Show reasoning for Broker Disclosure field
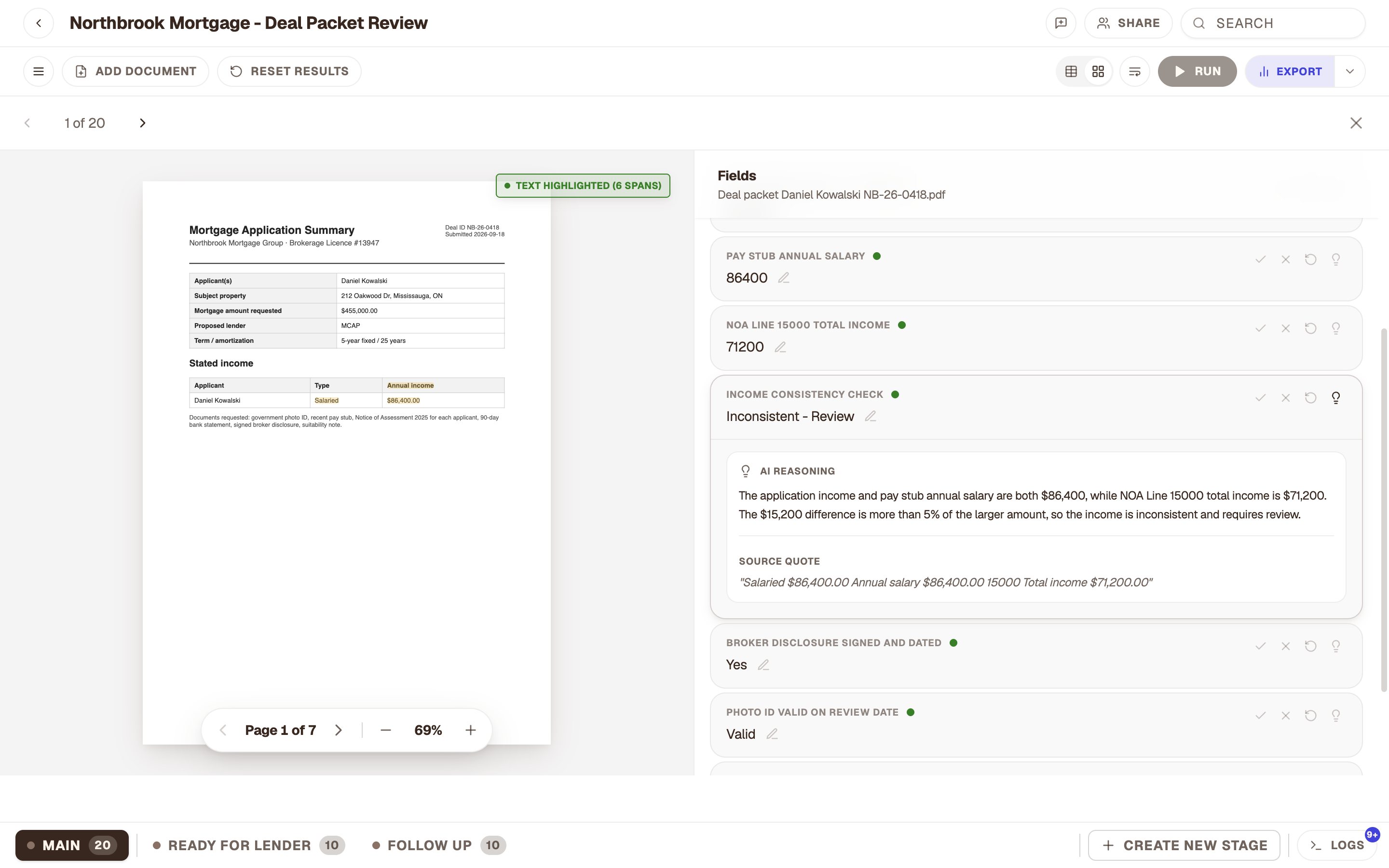 click(1335, 646)
